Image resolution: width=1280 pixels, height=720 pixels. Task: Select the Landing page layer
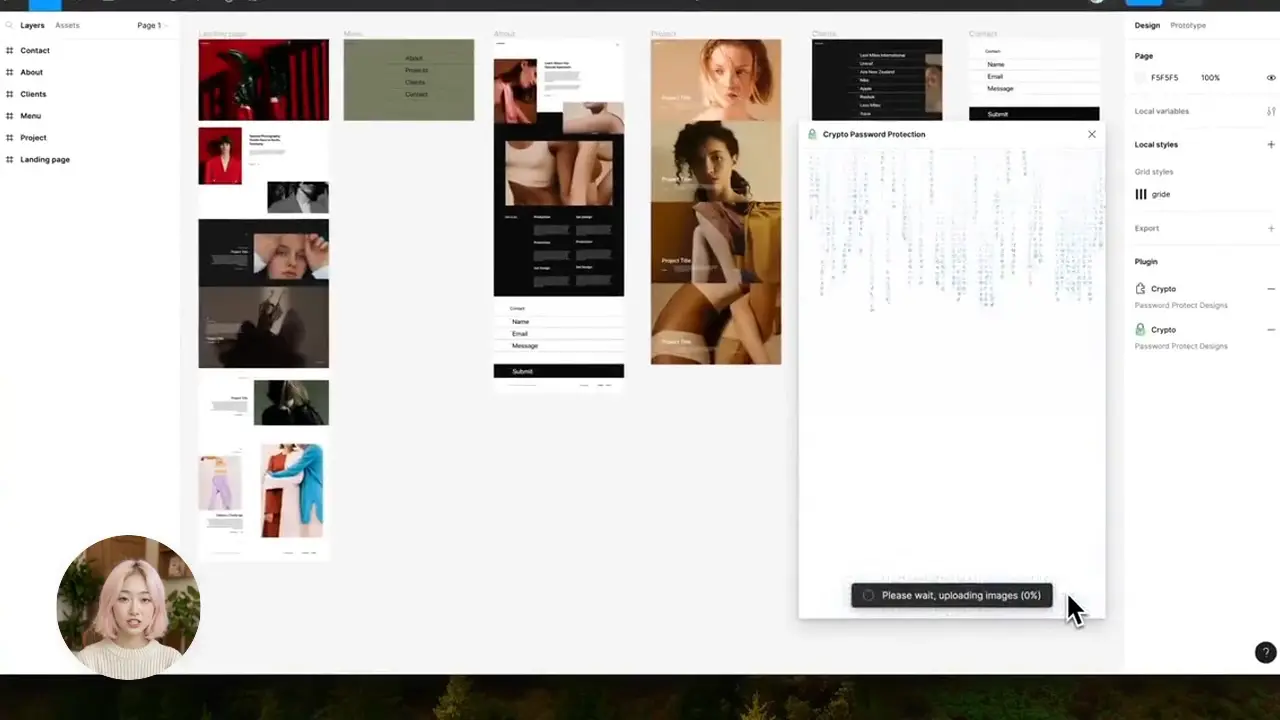pos(45,159)
